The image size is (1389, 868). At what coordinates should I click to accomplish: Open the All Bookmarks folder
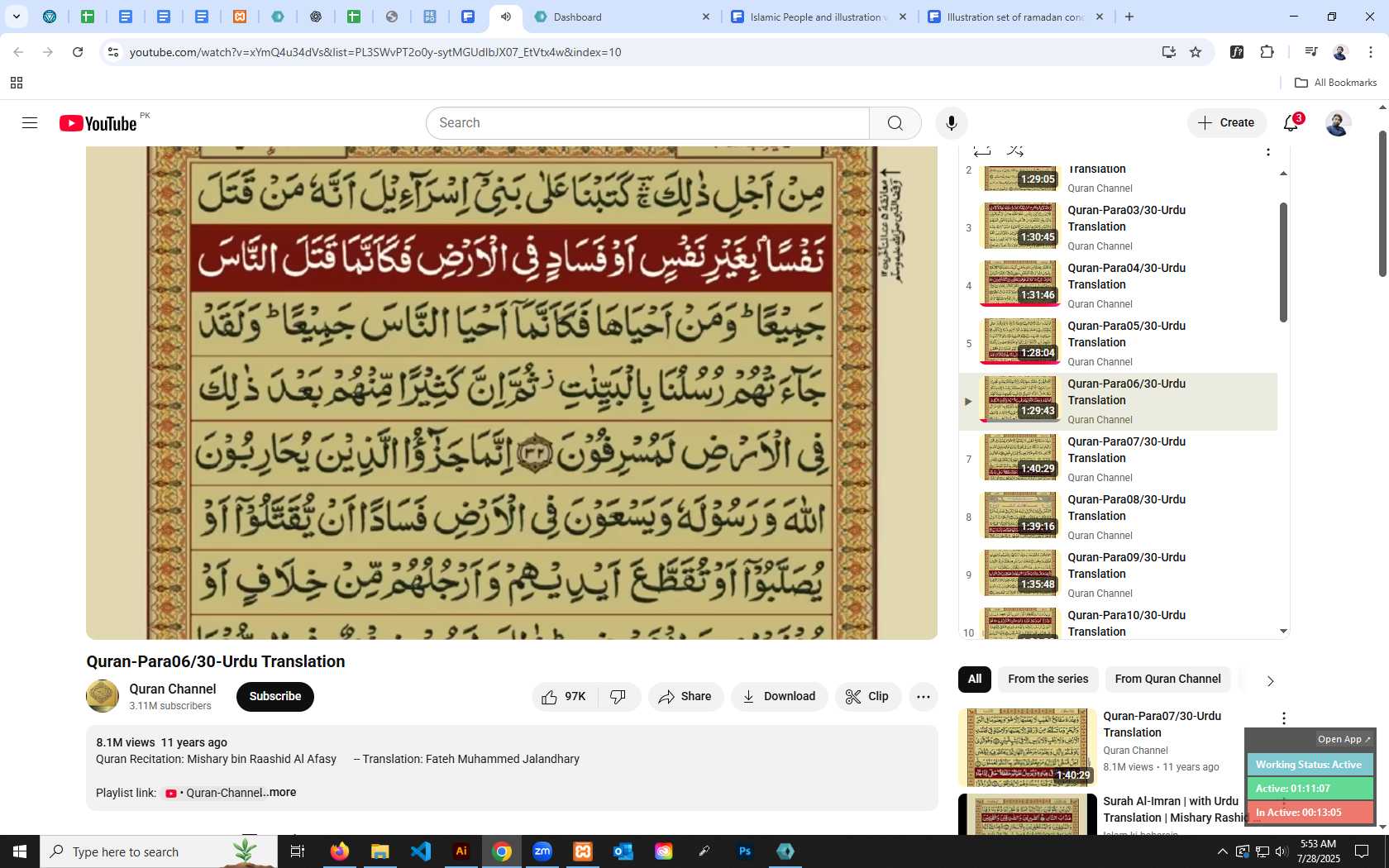click(1335, 83)
